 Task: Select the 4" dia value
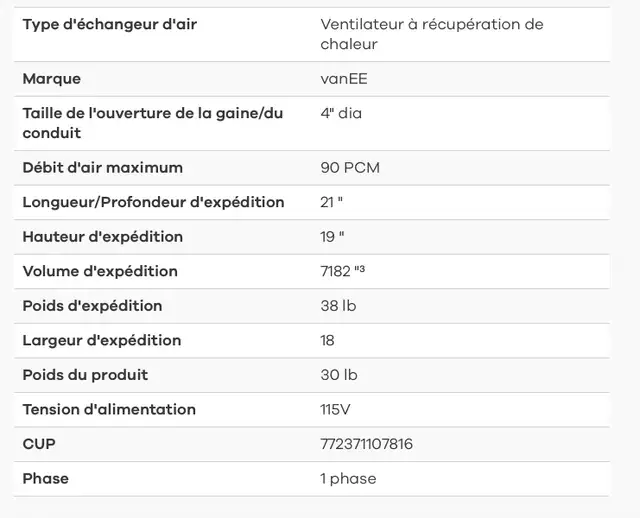341,113
